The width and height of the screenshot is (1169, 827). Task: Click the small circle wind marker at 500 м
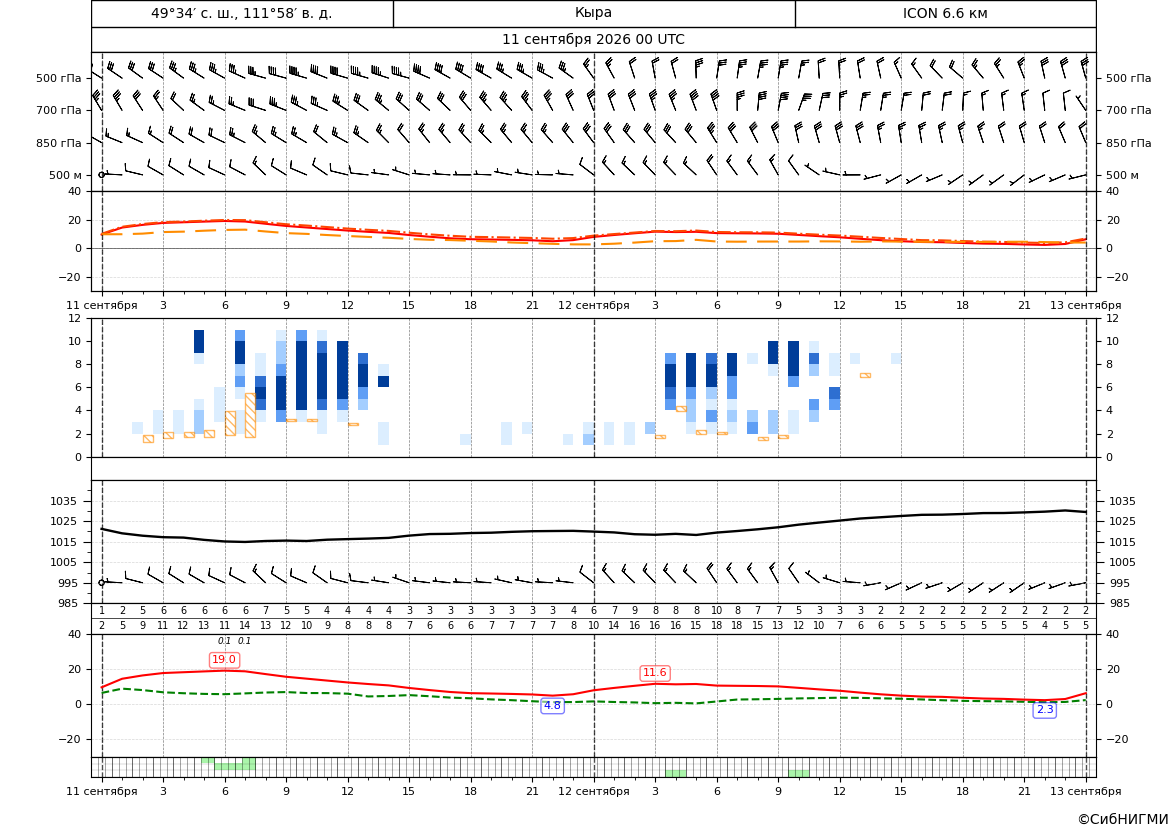[x=101, y=175]
